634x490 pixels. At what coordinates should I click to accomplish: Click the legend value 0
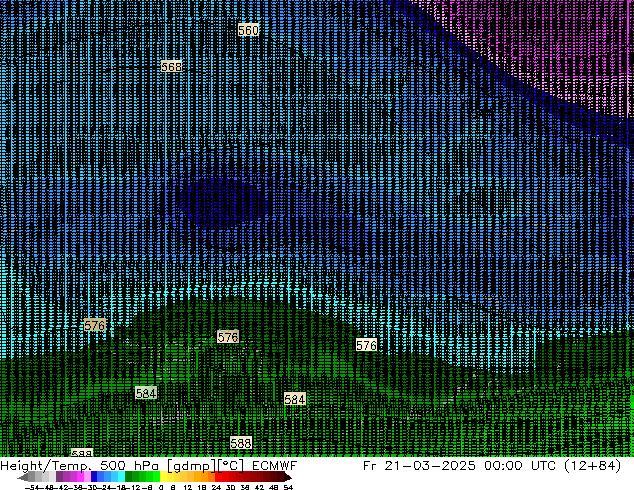161,487
